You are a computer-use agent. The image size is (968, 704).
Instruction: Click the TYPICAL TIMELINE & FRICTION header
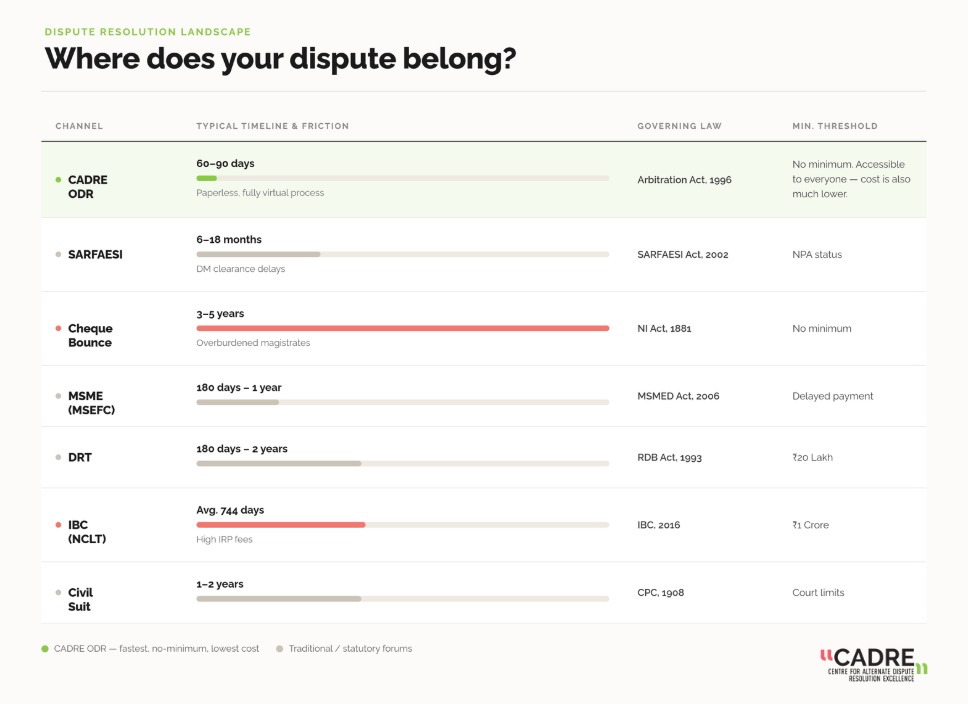(272, 126)
